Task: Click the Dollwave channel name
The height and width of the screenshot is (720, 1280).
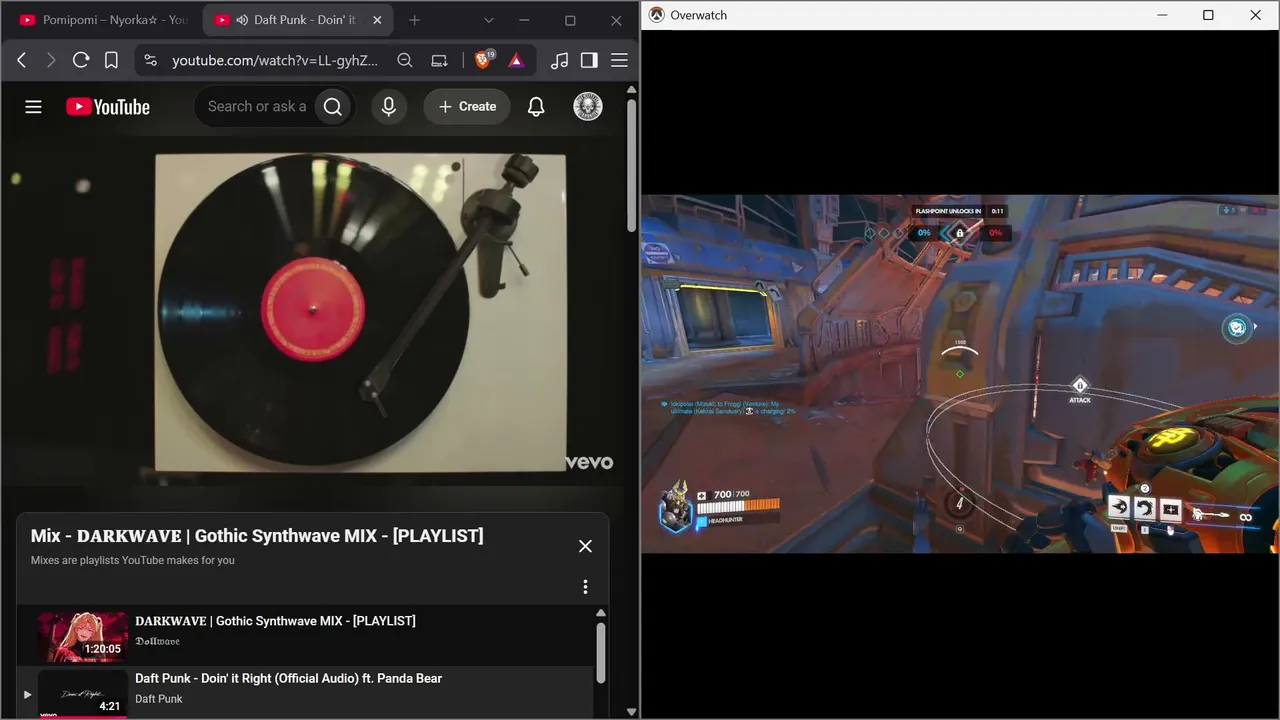Action: point(158,642)
